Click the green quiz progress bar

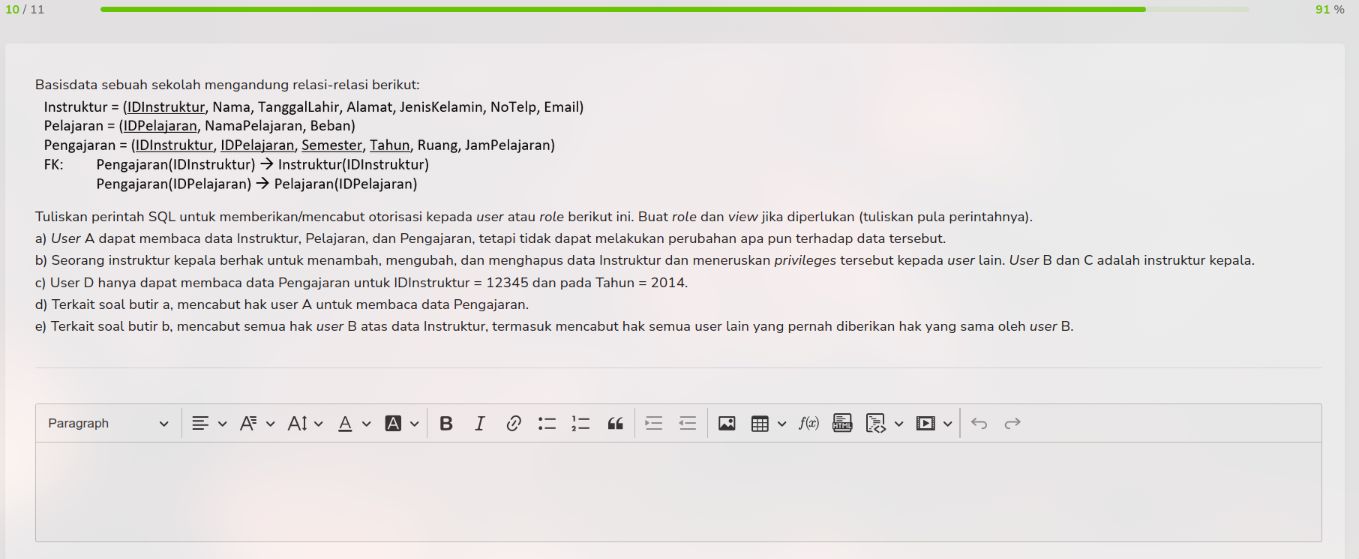(x=622, y=9)
